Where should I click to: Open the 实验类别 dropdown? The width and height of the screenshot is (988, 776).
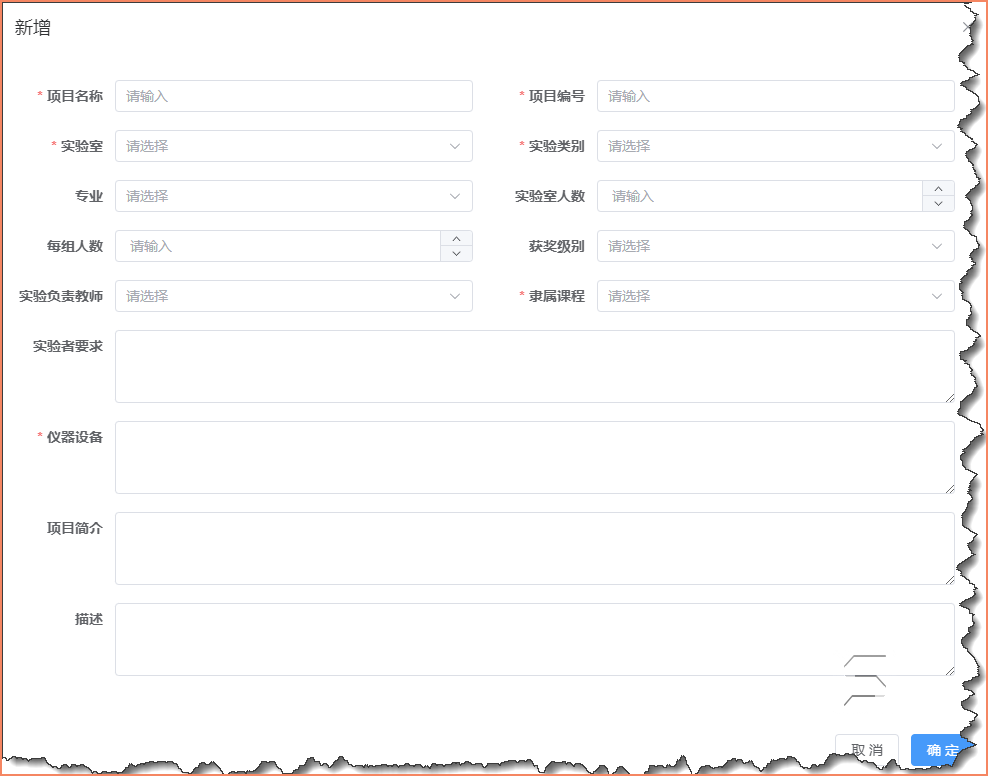pos(776,146)
